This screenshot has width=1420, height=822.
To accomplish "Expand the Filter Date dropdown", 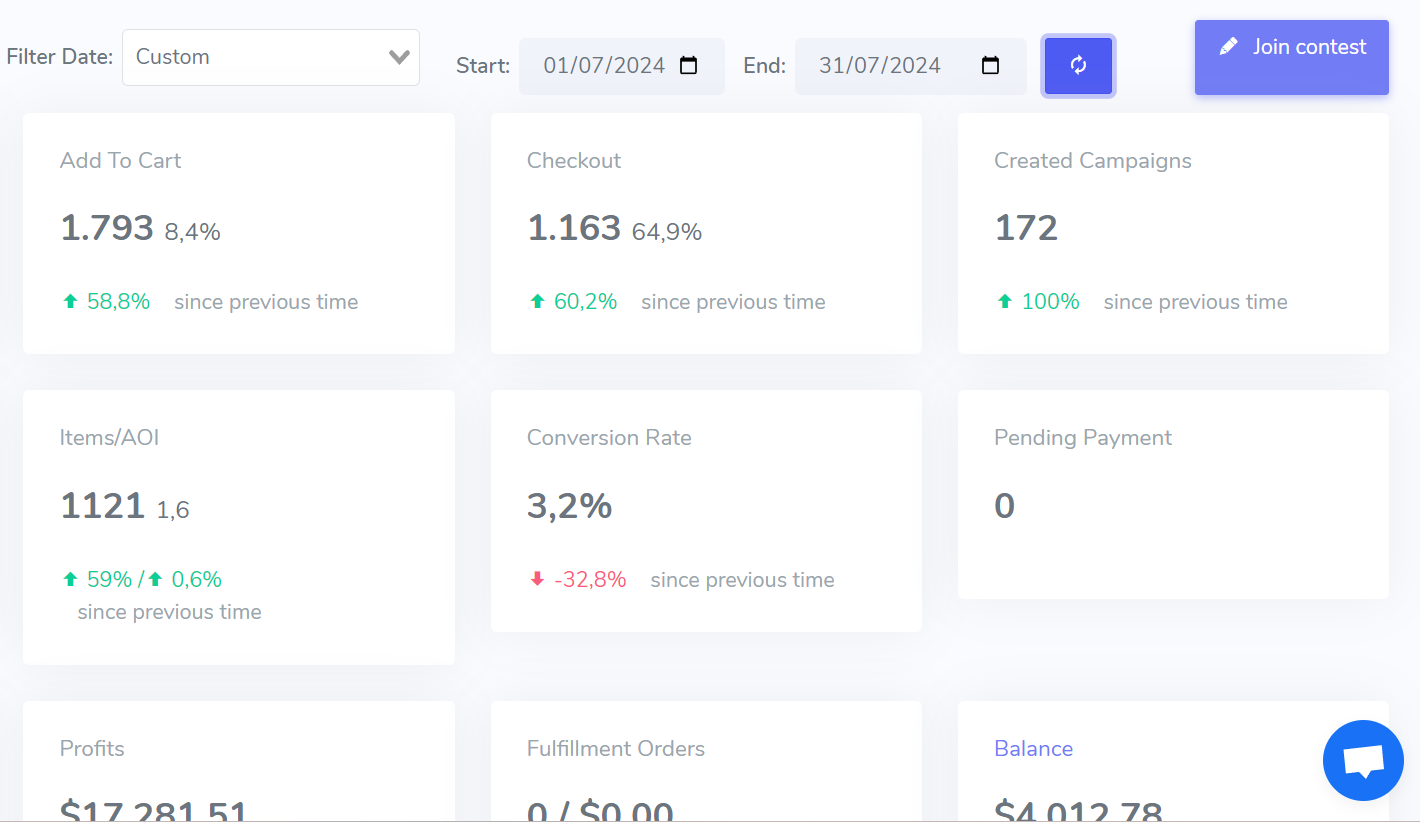I will (270, 57).
